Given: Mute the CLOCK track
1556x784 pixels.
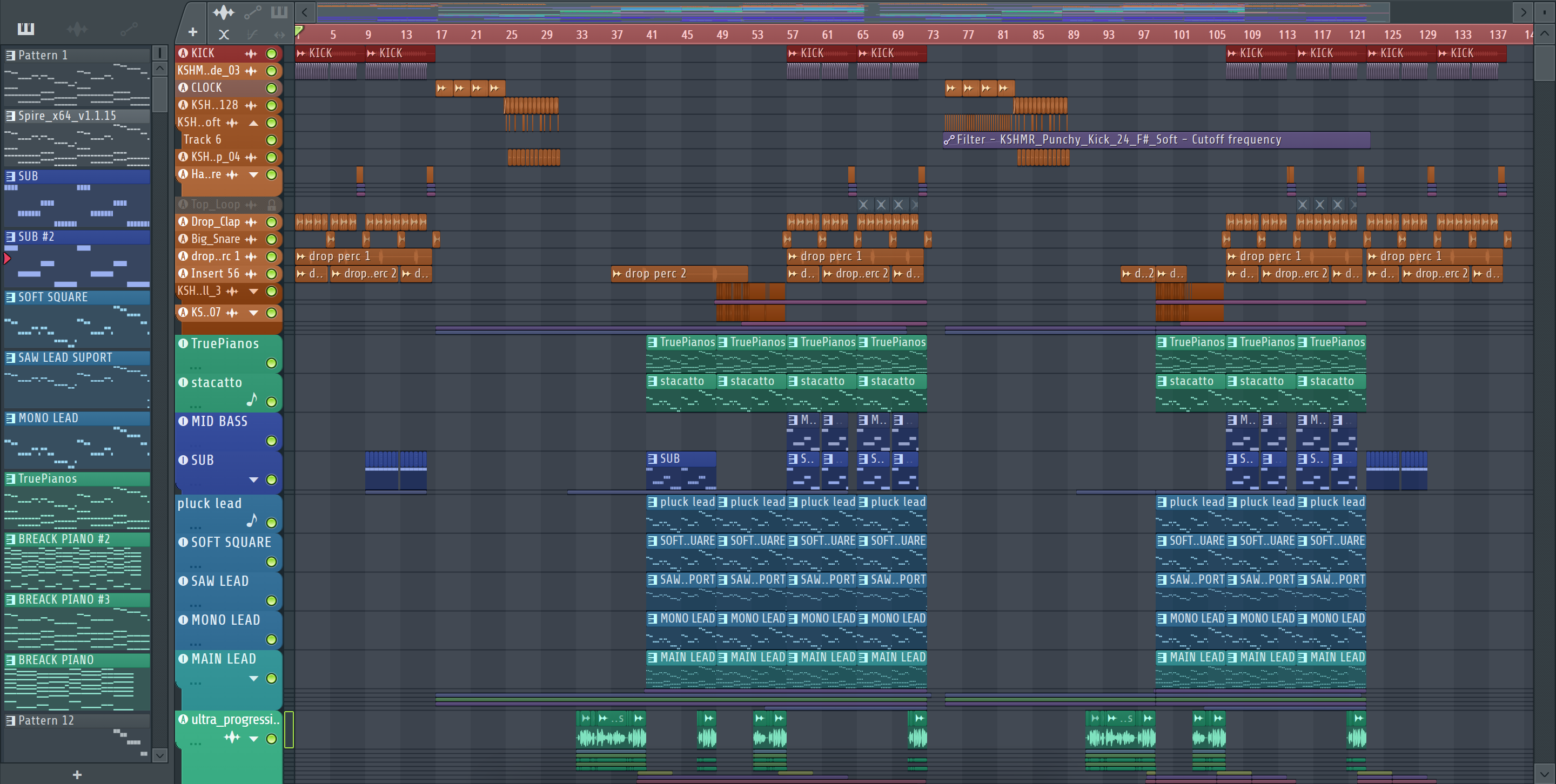Looking at the screenshot, I should click(x=272, y=88).
